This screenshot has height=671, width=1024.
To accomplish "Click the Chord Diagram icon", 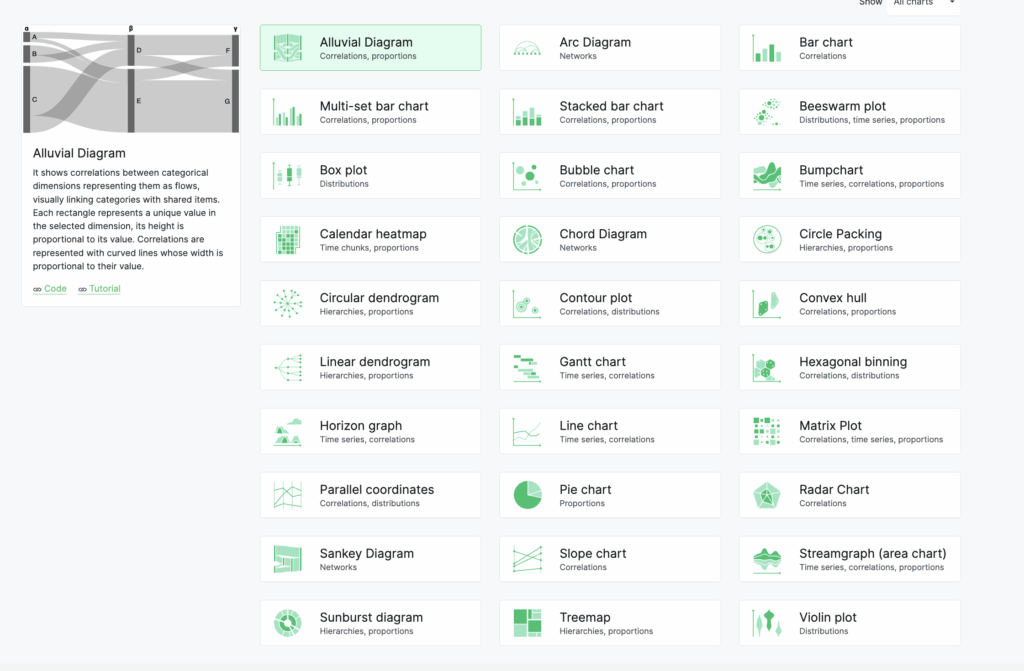I will coord(527,240).
